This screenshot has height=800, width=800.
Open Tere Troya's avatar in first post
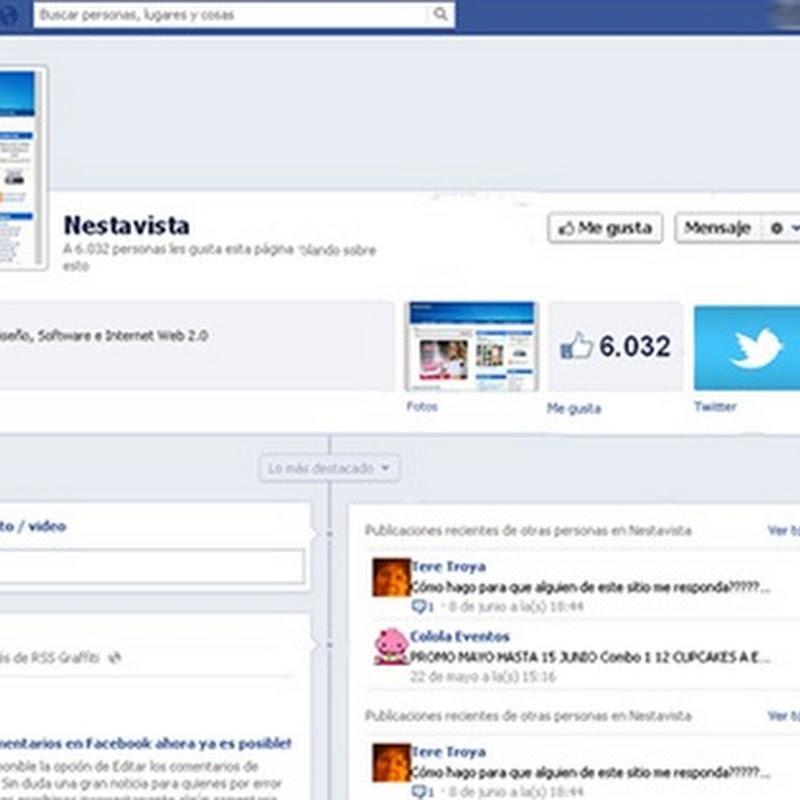click(391, 578)
